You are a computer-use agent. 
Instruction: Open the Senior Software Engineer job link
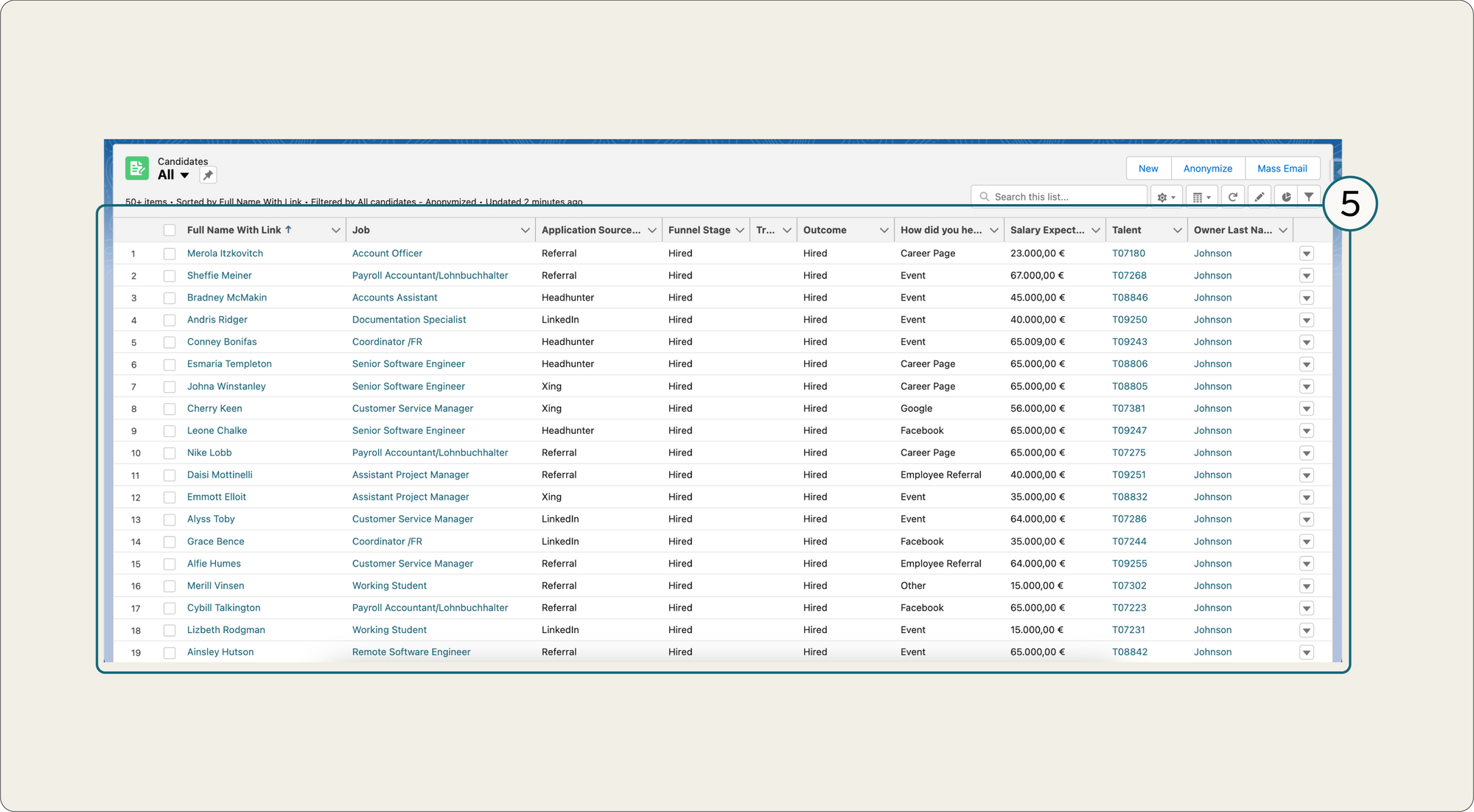[408, 363]
